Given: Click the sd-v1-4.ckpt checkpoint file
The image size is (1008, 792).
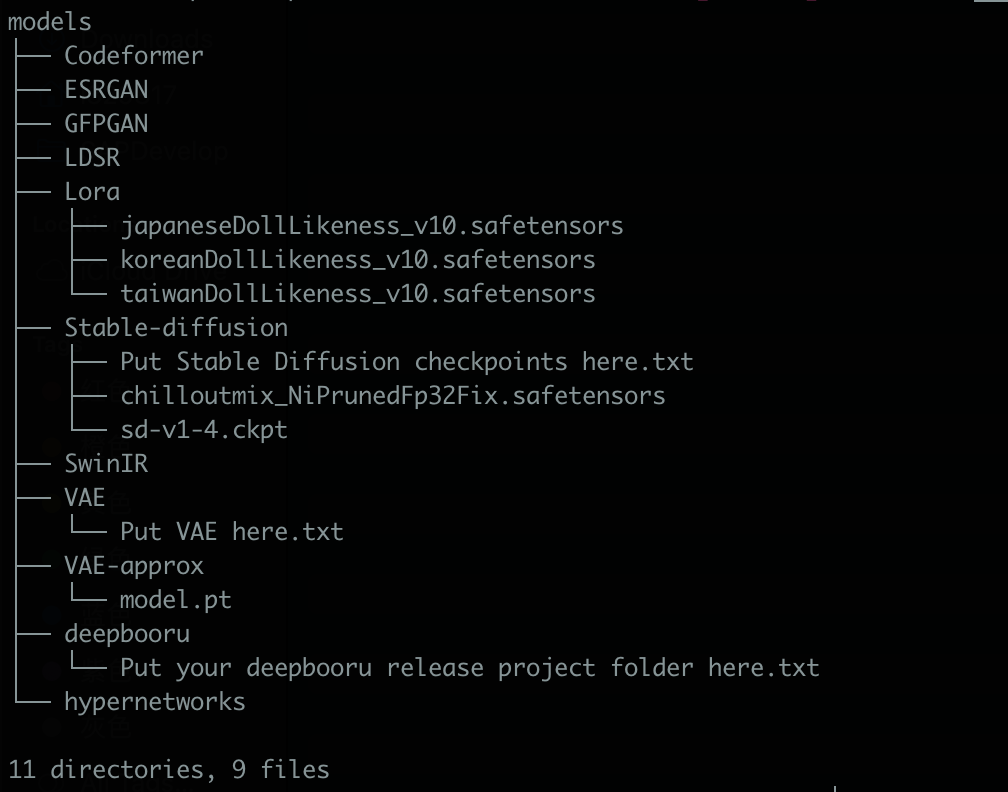Looking at the screenshot, I should 204,429.
